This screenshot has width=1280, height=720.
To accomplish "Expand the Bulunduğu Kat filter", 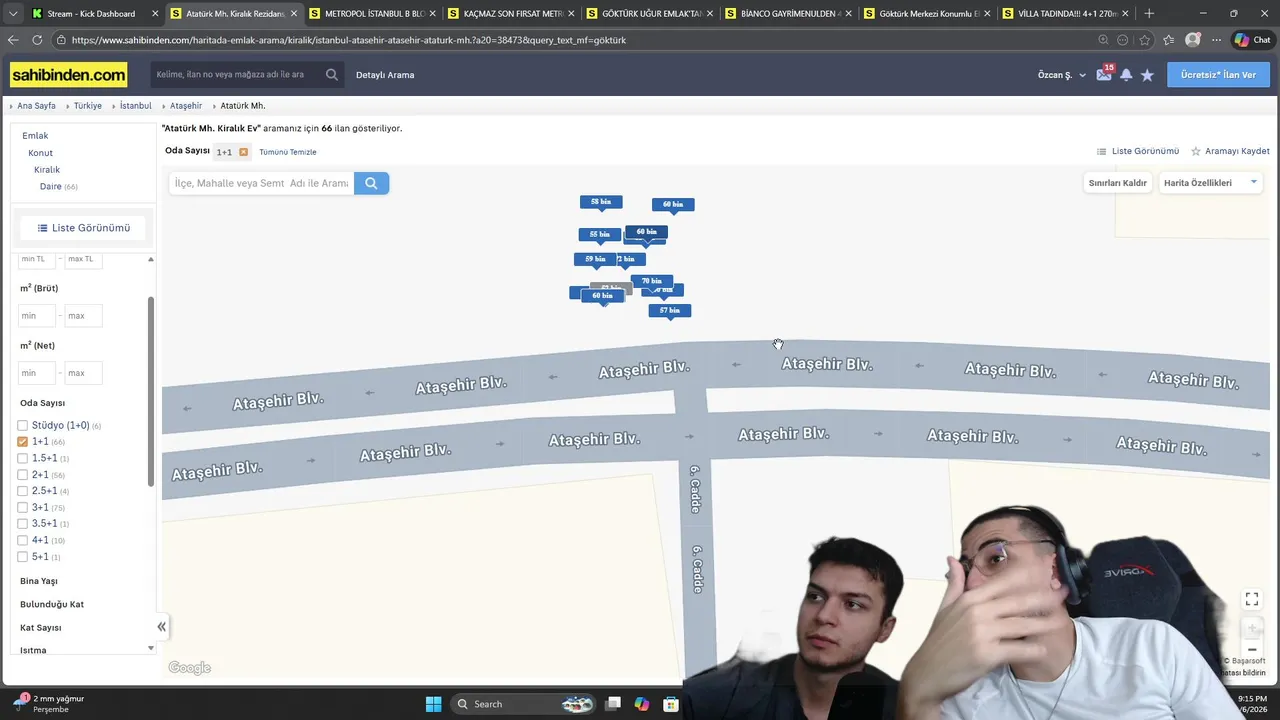I will click(52, 604).
